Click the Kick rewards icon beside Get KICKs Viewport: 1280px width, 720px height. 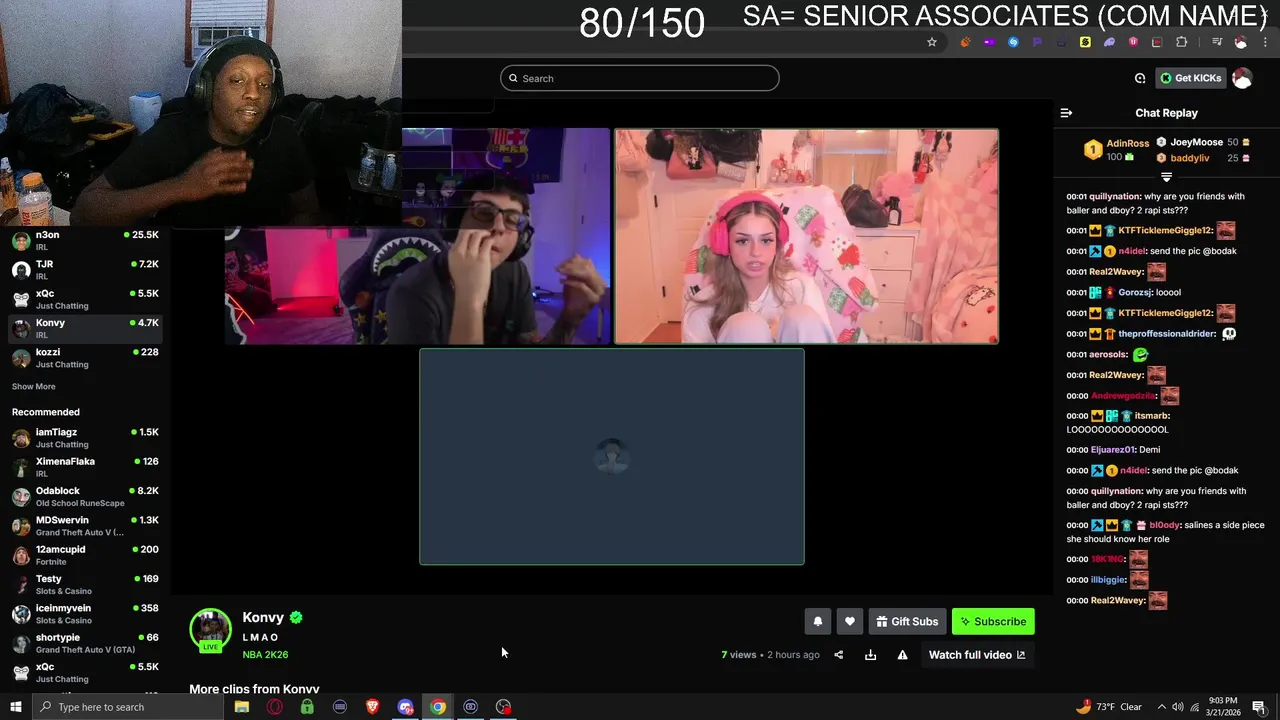tap(1140, 78)
